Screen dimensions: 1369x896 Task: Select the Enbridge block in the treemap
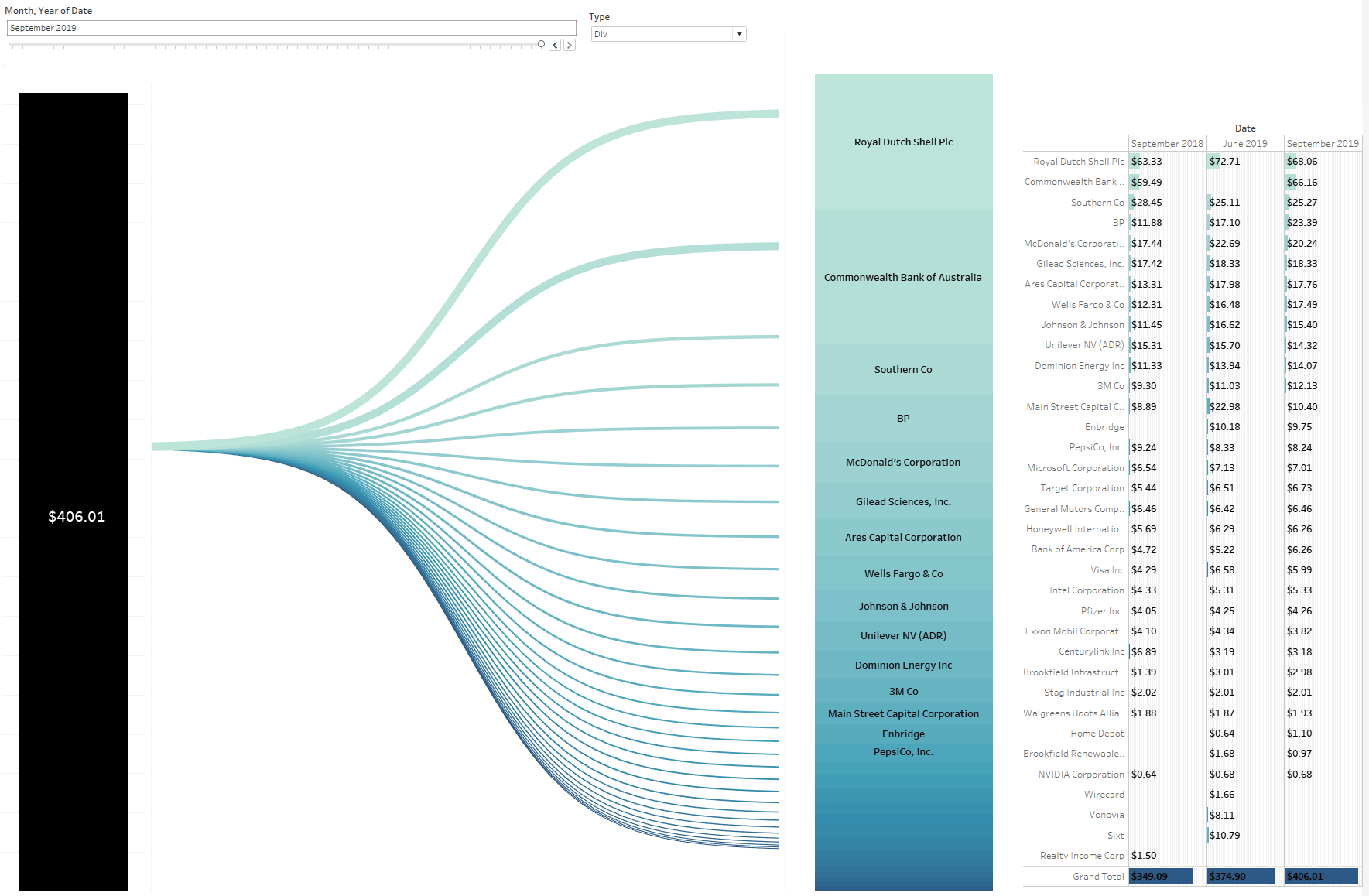click(904, 734)
